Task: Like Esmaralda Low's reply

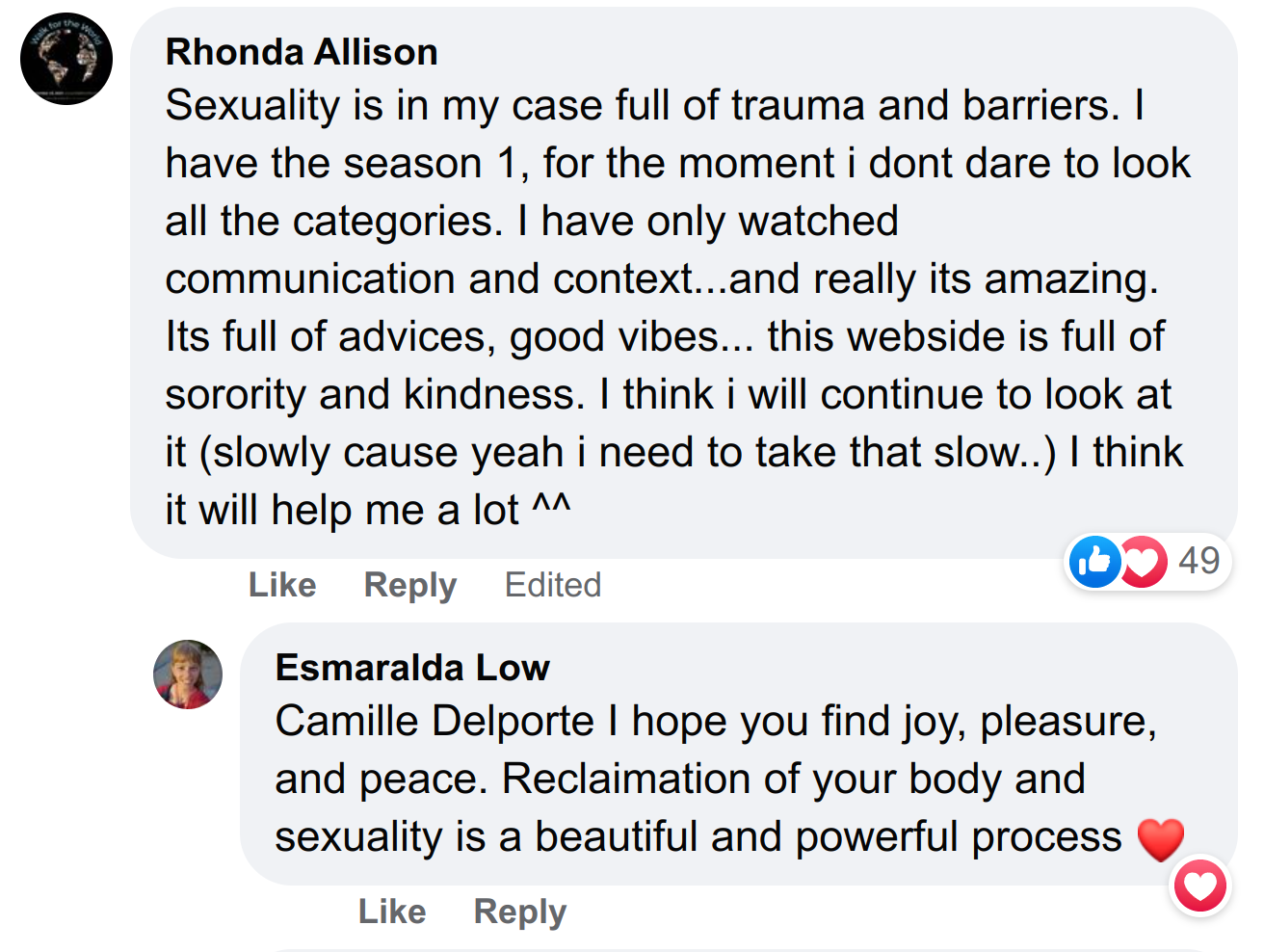Action: [x=392, y=912]
